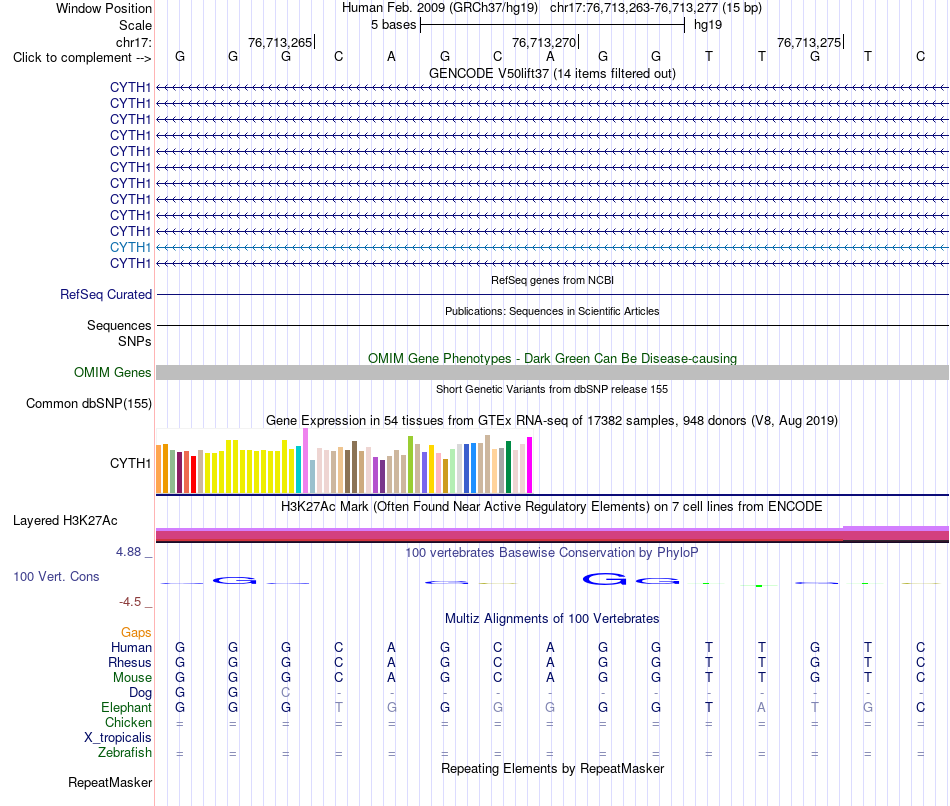Click the RepeatMasker track label
This screenshot has width=950, height=806.
(110, 783)
